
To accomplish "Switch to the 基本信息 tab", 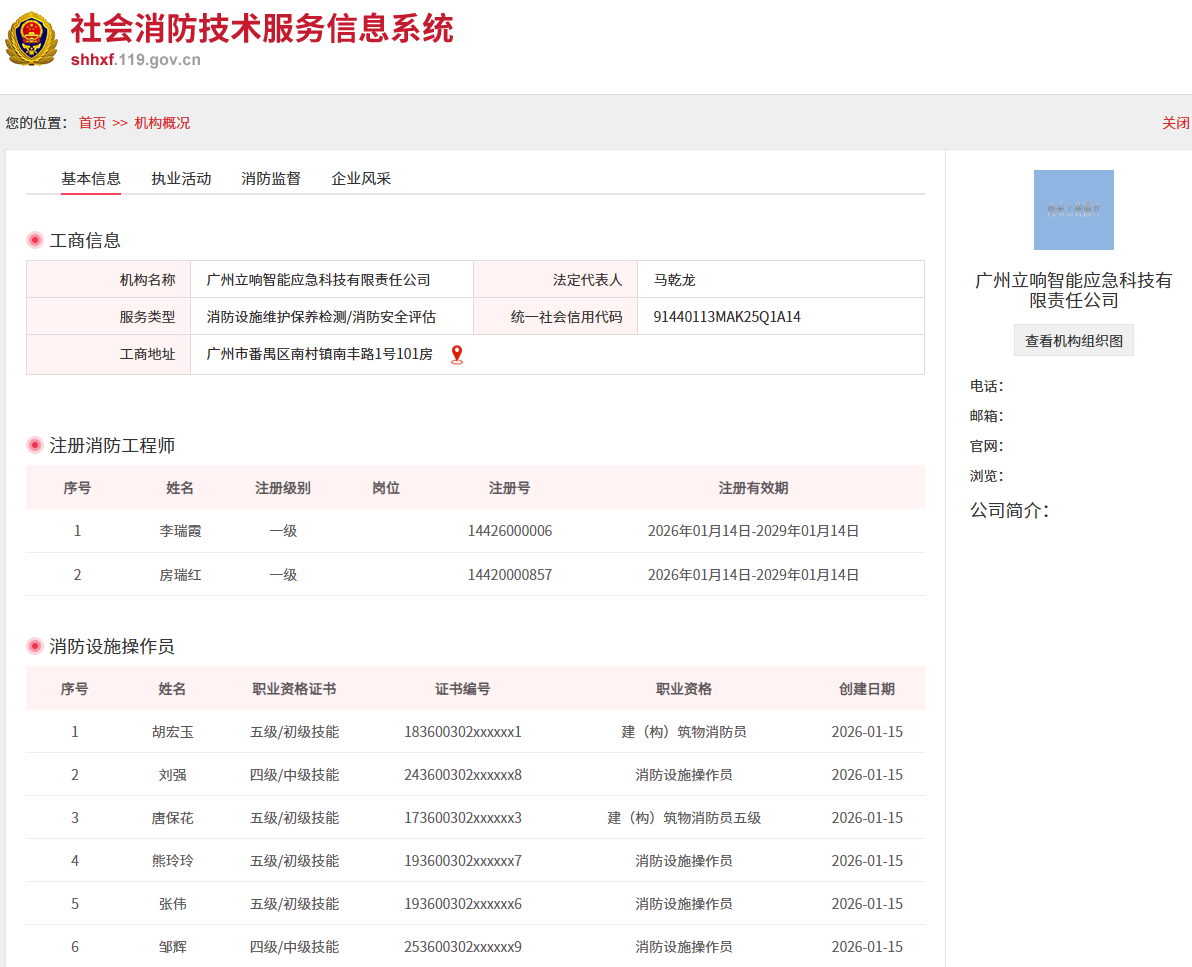I will [x=91, y=179].
